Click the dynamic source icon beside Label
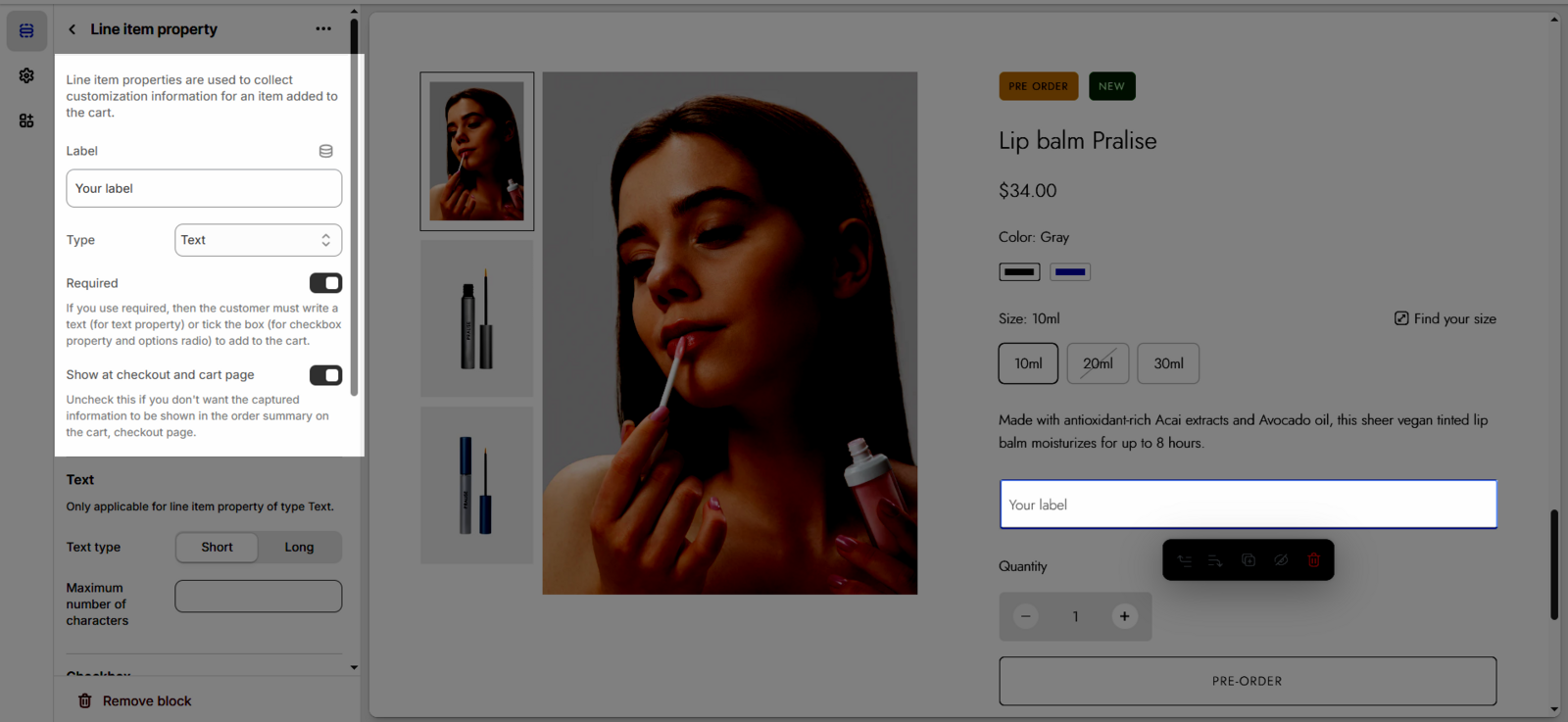 click(x=325, y=151)
